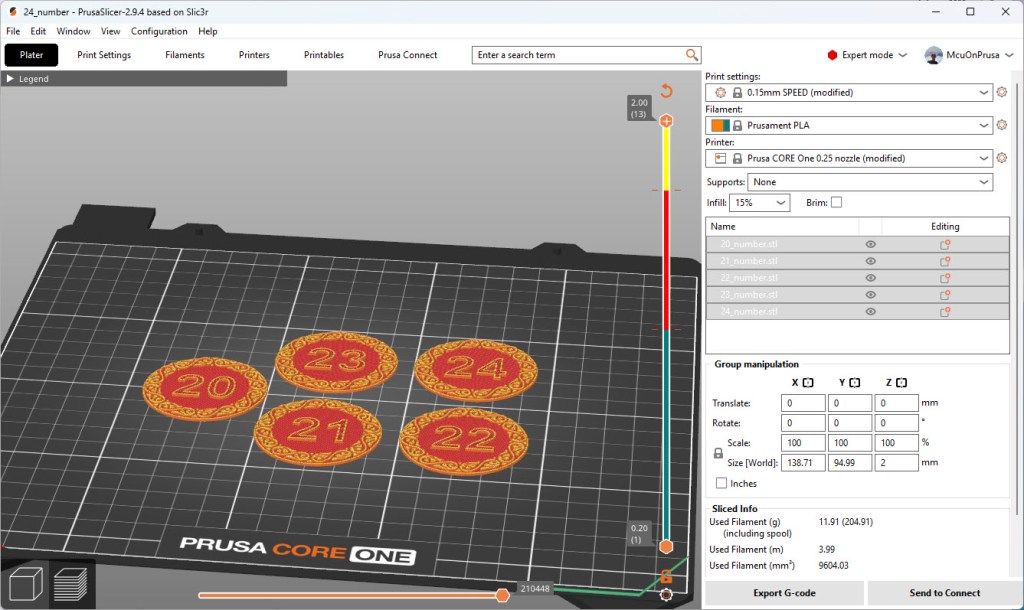Open printer settings gear next to Prusa CORE One
The height and width of the screenshot is (610, 1024).
coord(1002,158)
